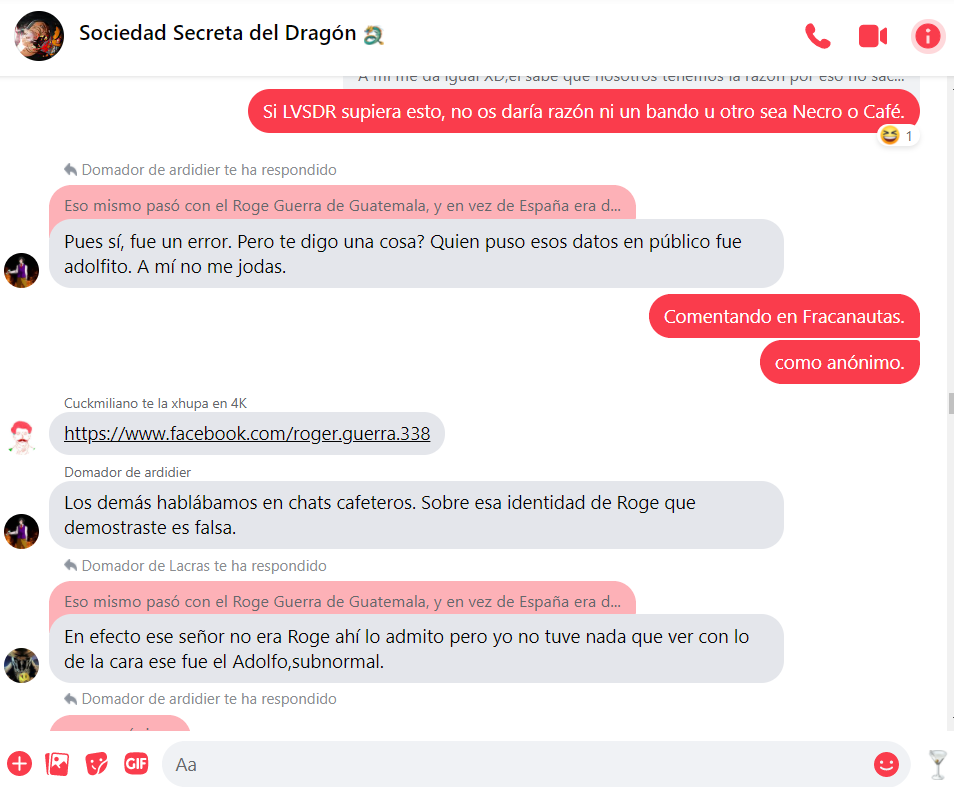Open the GIF picker
This screenshot has height=797, width=954.
(136, 763)
